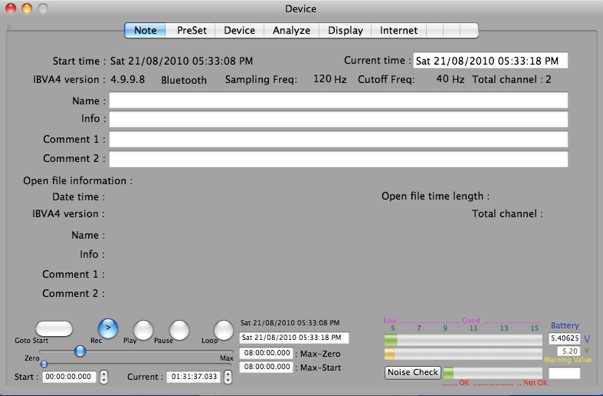Switch to the Note tab
603x396 pixels.
coord(145,30)
